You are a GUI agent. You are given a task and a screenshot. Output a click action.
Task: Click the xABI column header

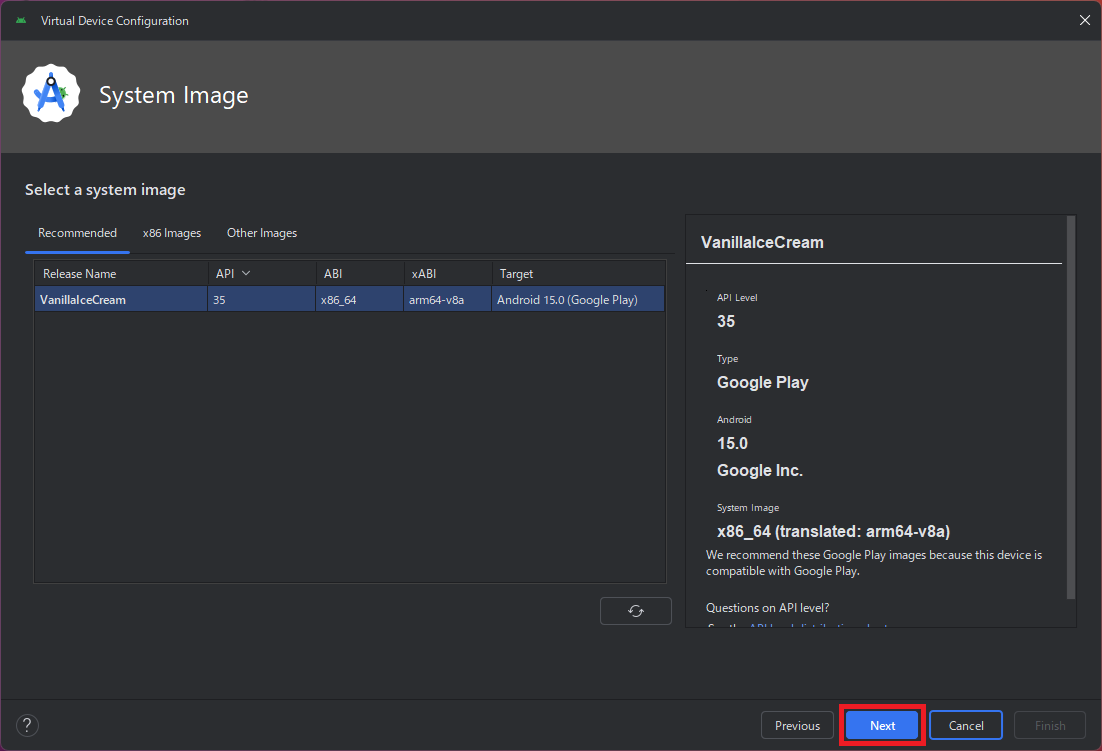coord(423,273)
